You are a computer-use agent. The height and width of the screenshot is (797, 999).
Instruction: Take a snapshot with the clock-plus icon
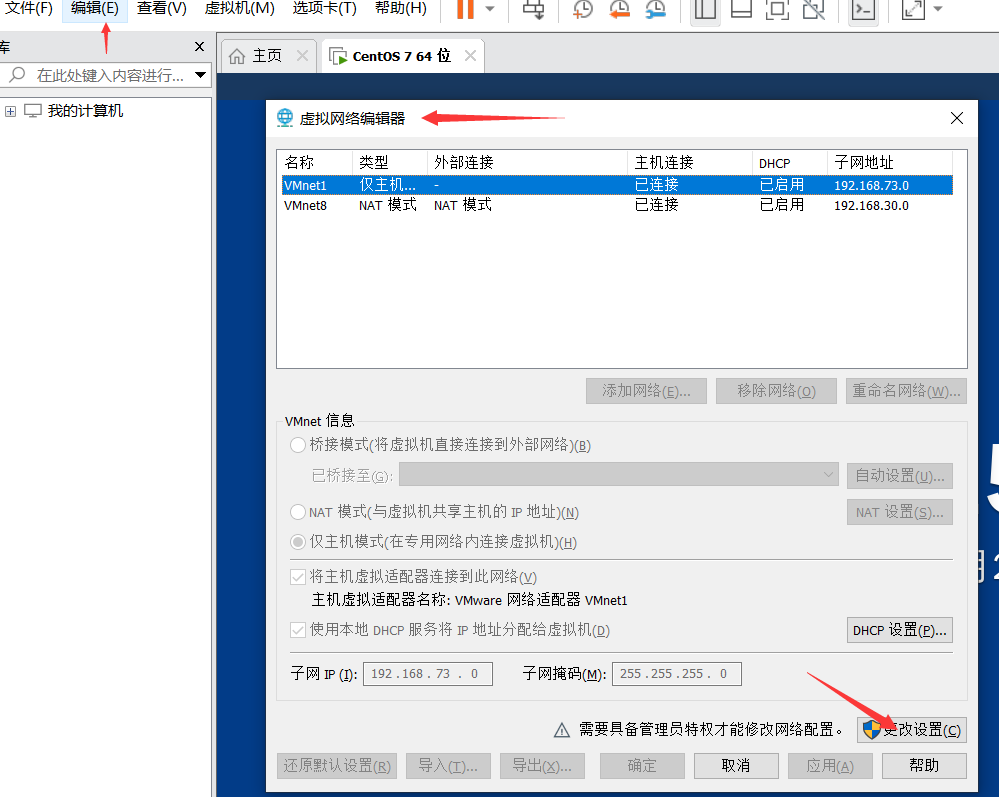pos(582,9)
